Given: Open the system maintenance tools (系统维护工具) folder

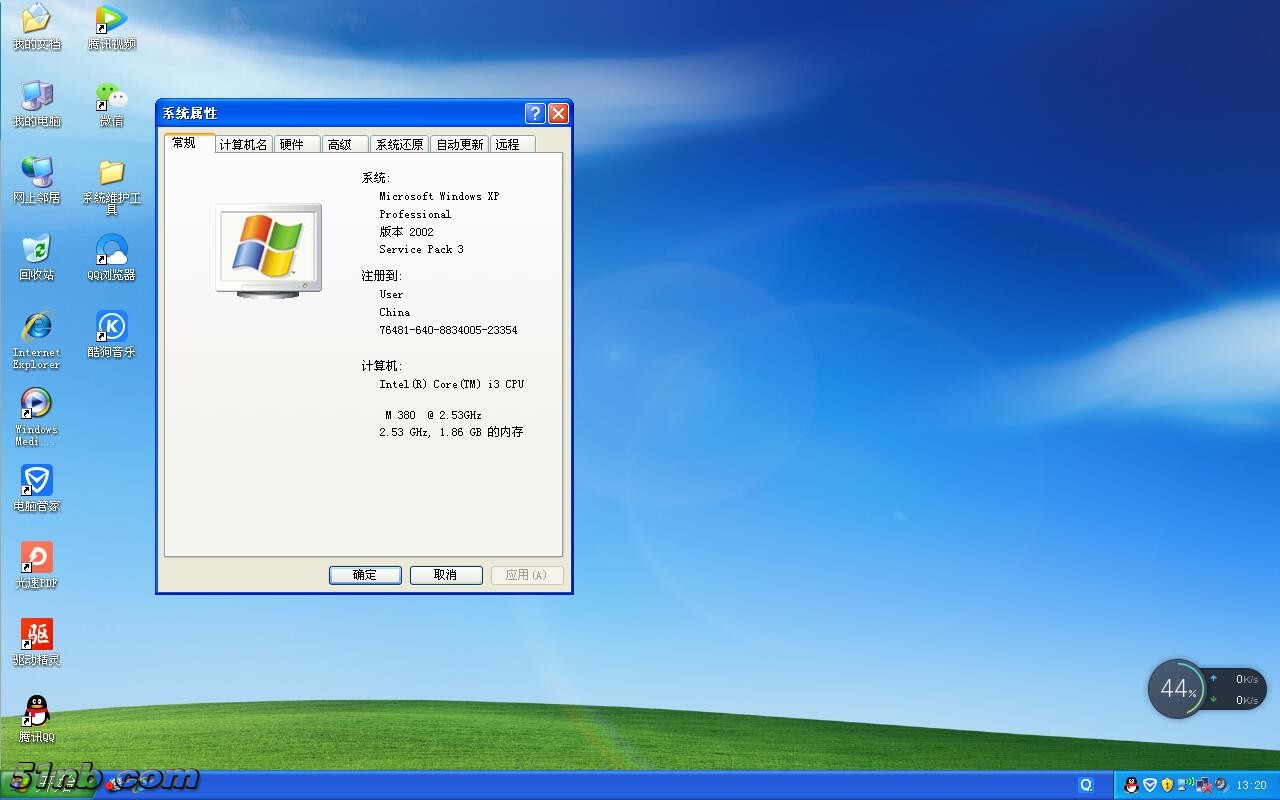Looking at the screenshot, I should pyautogui.click(x=111, y=175).
